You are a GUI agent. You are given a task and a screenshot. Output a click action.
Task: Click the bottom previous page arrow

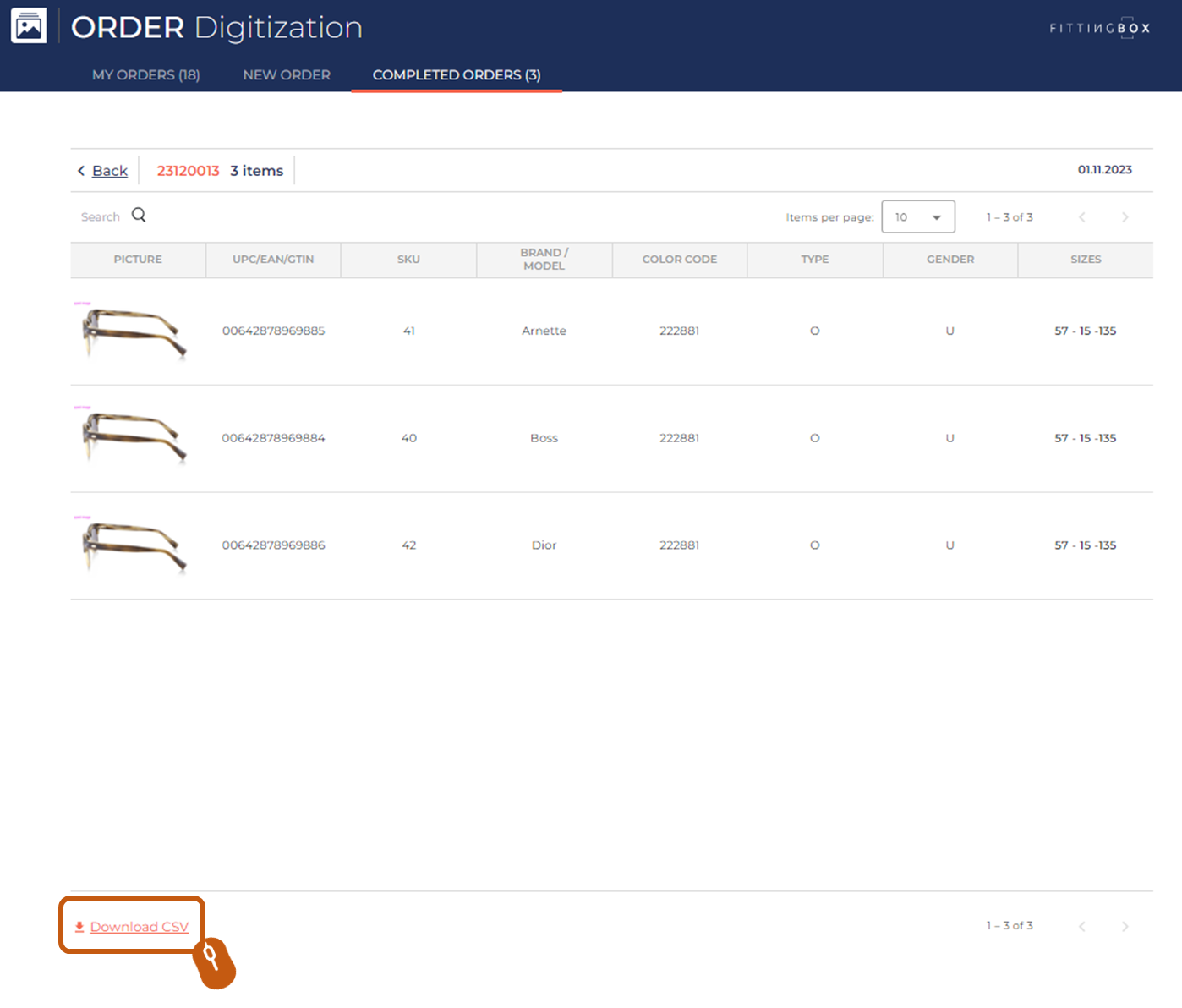click(x=1082, y=926)
